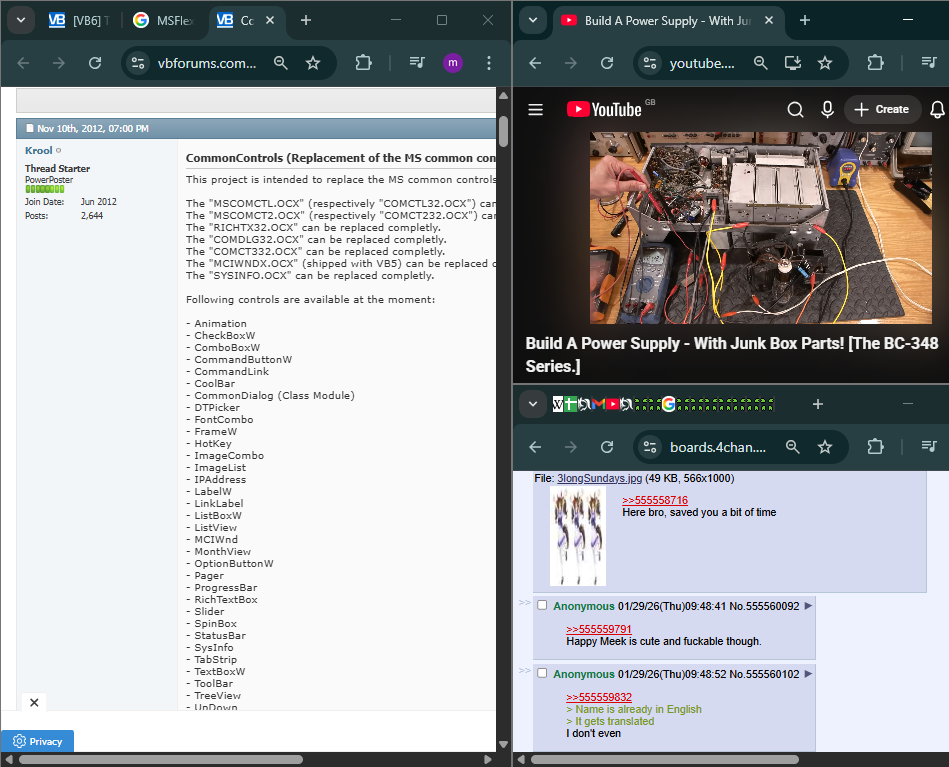
Task: Go back in YouTube window
Action: 536,63
